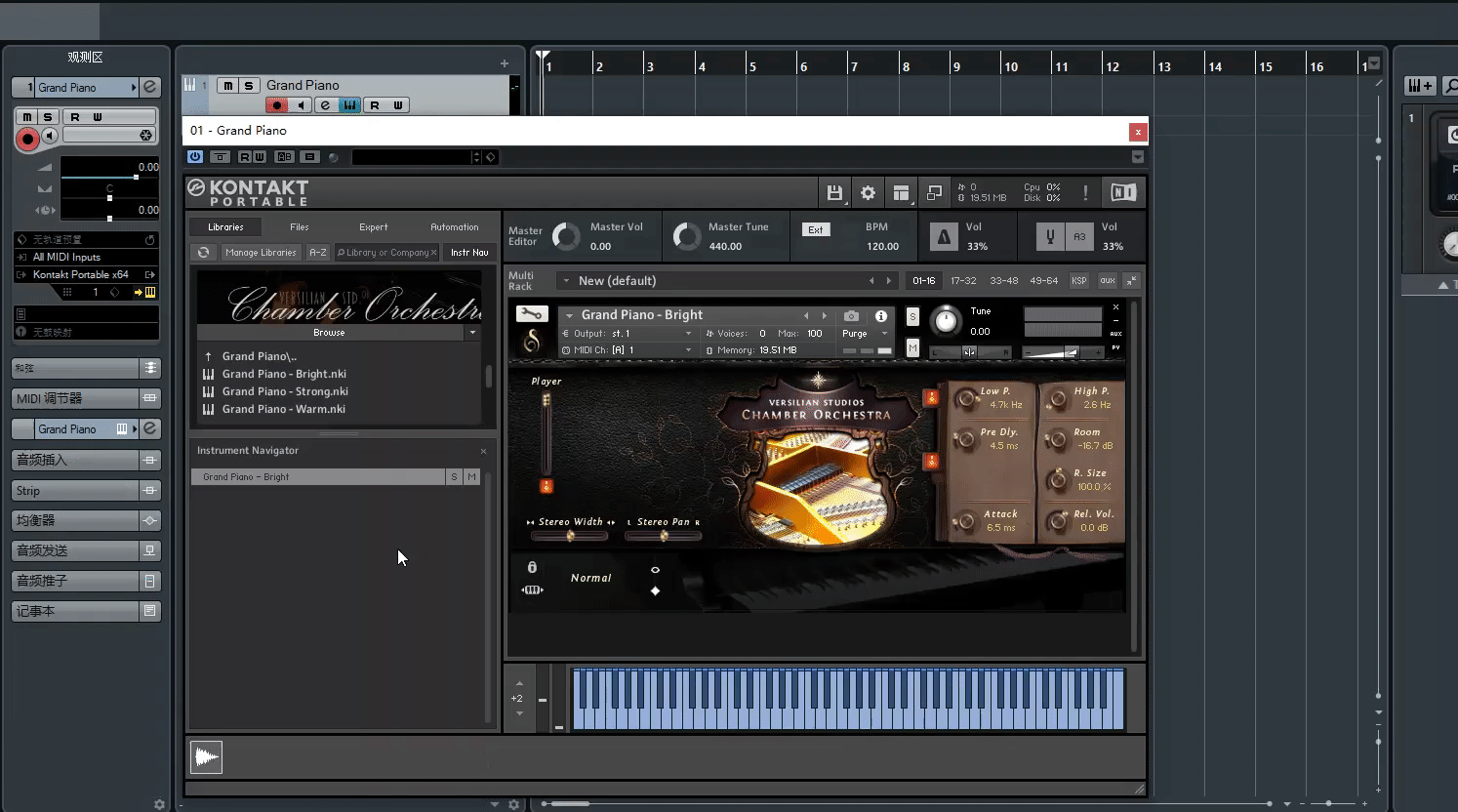Open the Output st. 1 dropdown
1458x812 pixels.
628,334
